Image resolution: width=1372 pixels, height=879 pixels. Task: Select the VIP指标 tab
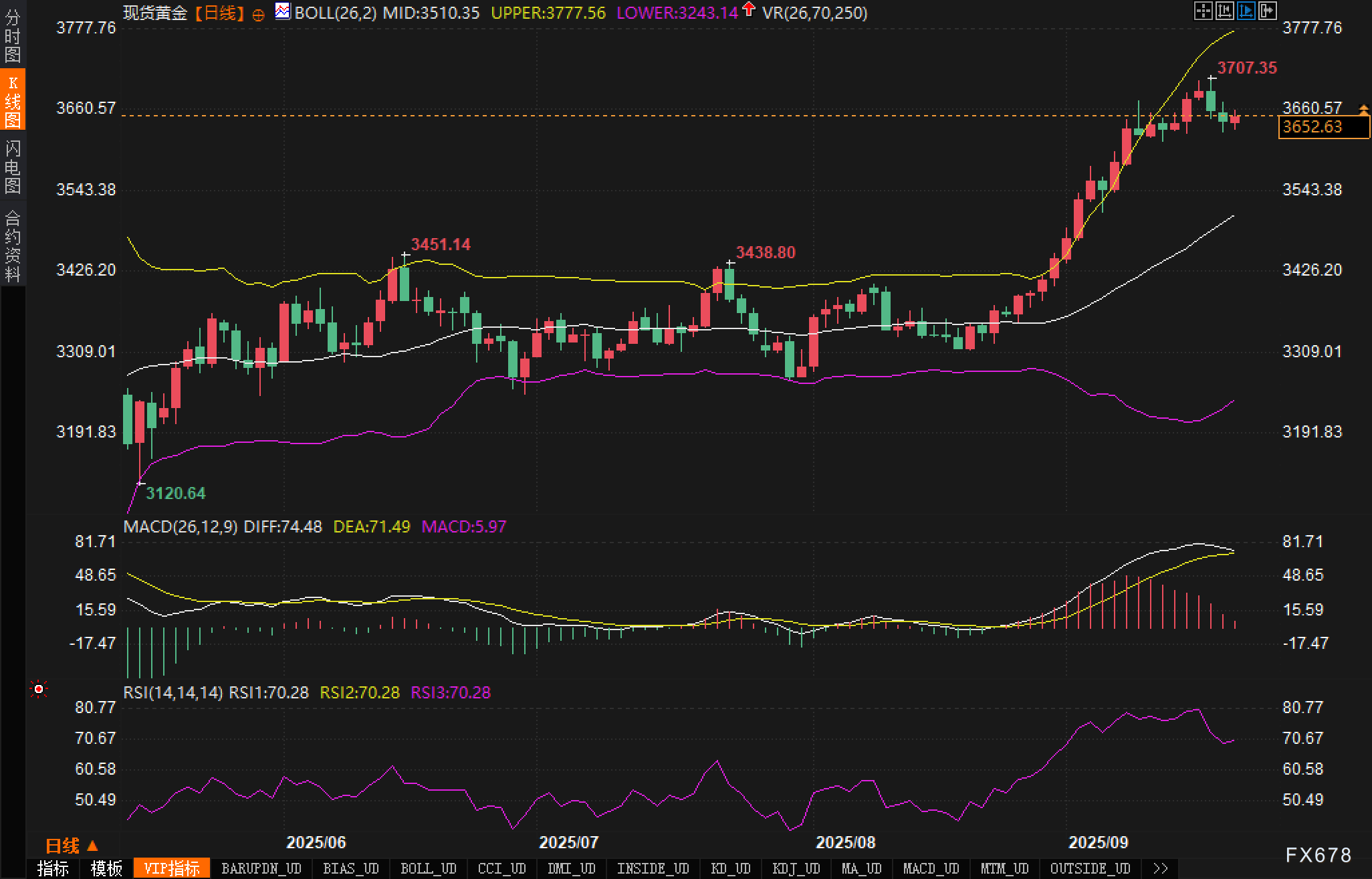pos(172,868)
